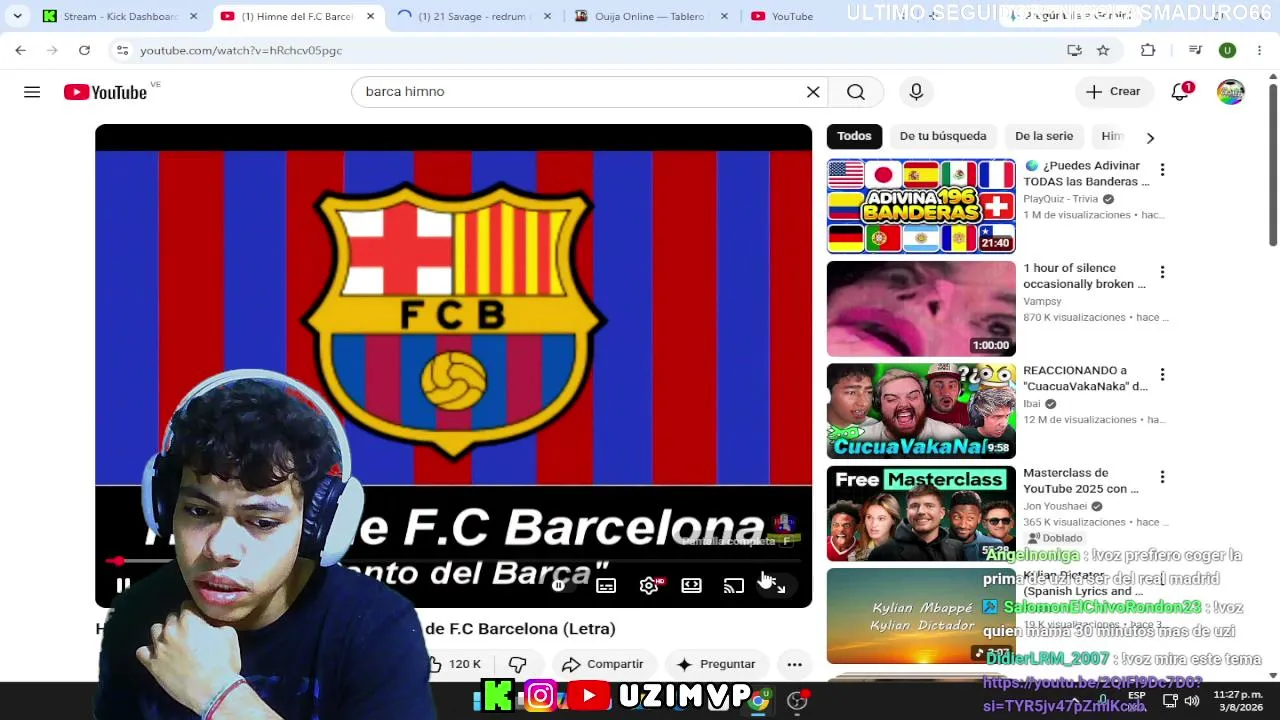Open the 'Free Masterclass' video thumbnail
This screenshot has width=1280, height=720.
pyautogui.click(x=921, y=513)
